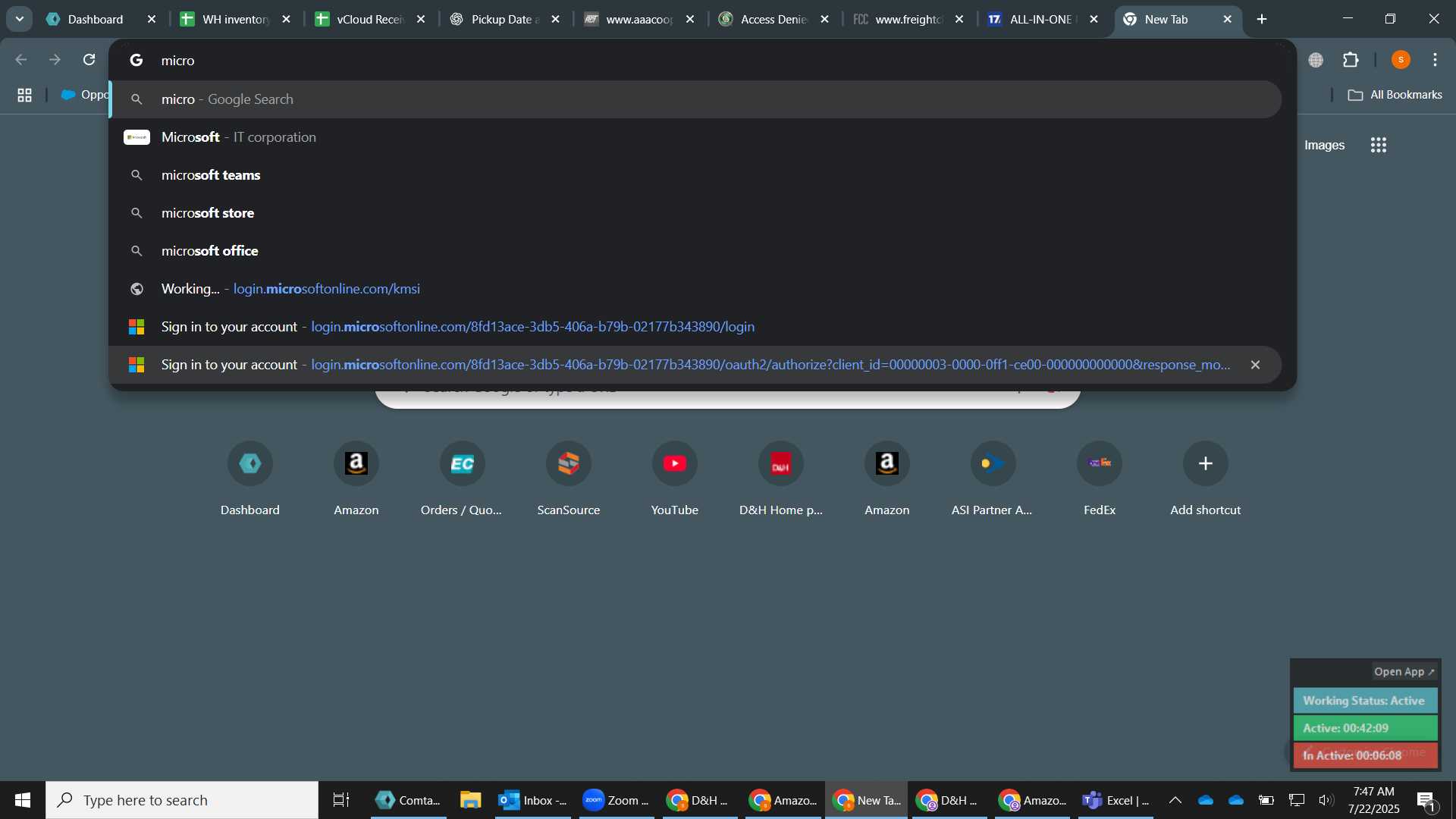Close the WH inventory tab
This screenshot has width=1456, height=819.
[286, 19]
